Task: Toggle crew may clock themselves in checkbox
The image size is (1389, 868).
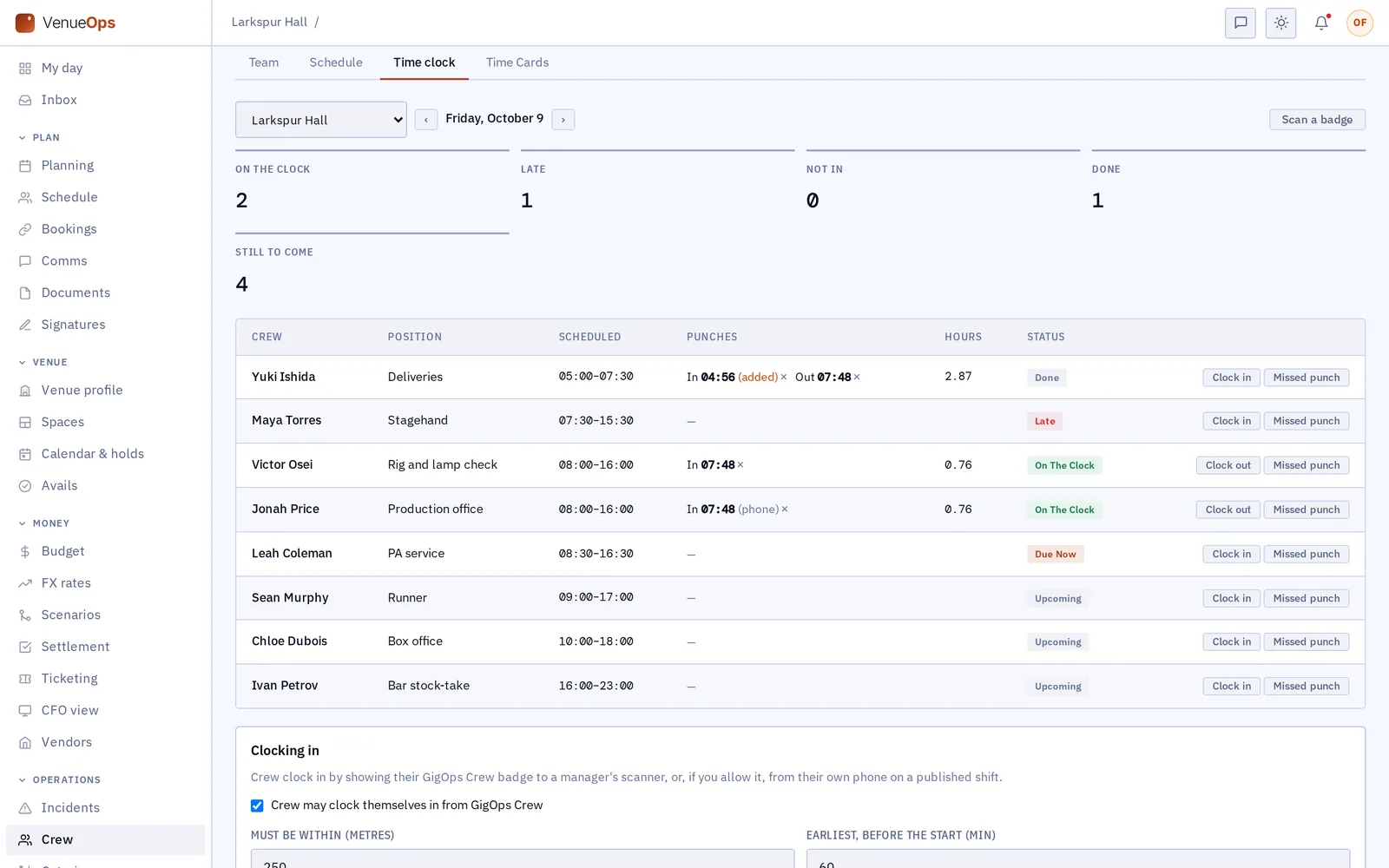Action: 257,806
